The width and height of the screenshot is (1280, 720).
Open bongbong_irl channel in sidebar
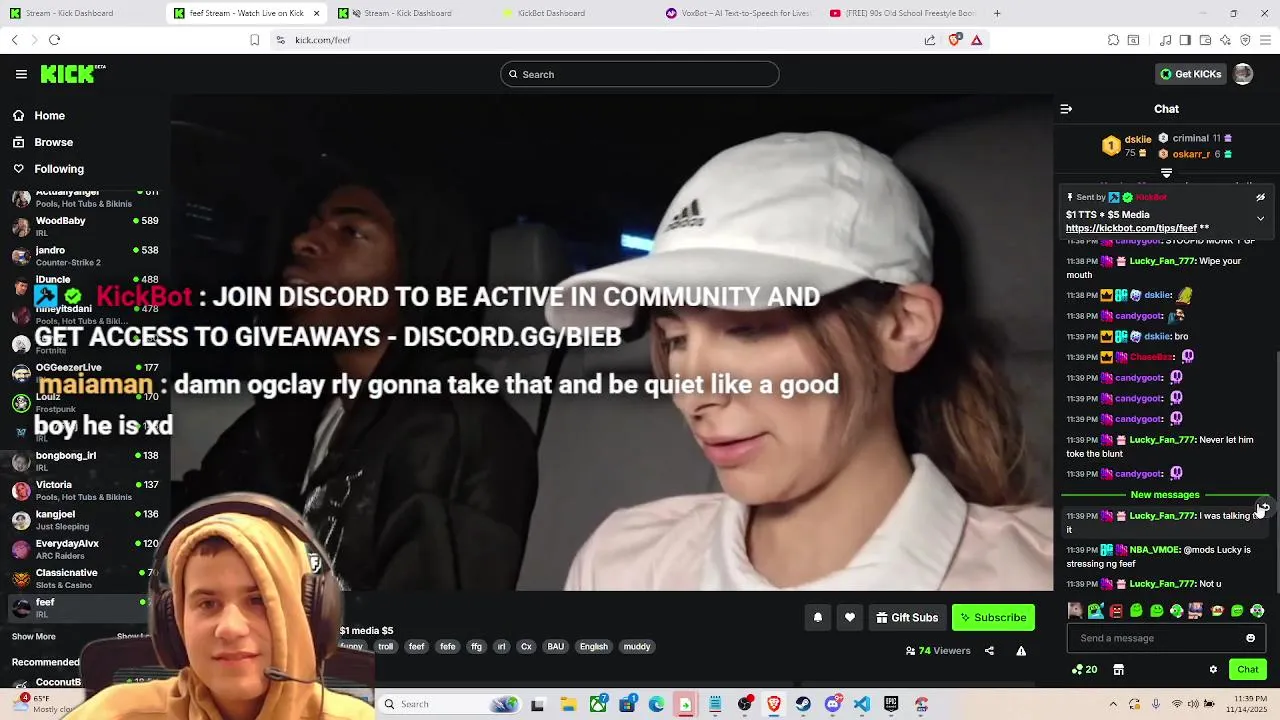pyautogui.click(x=85, y=461)
